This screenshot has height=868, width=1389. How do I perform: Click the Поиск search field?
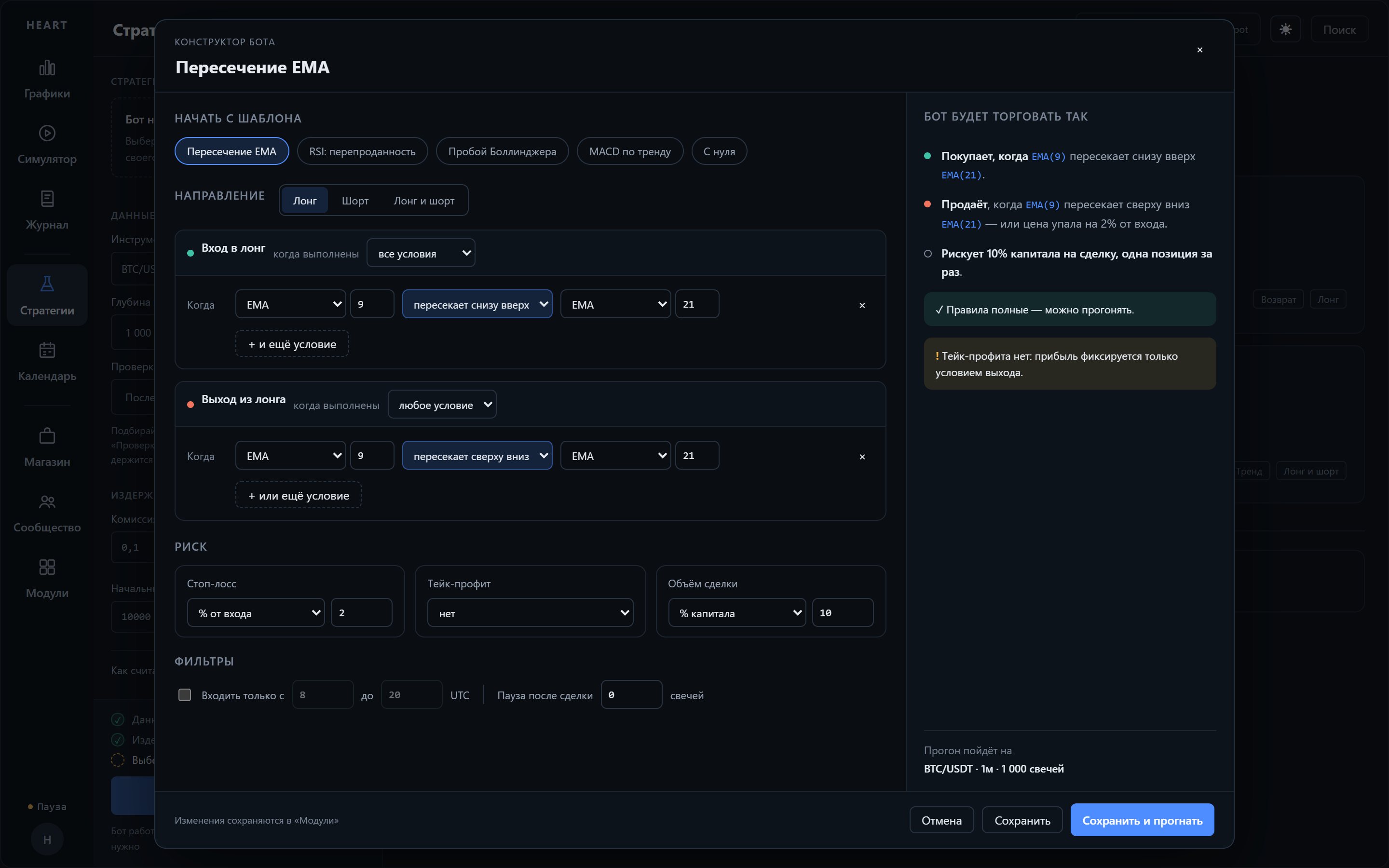coord(1340,29)
